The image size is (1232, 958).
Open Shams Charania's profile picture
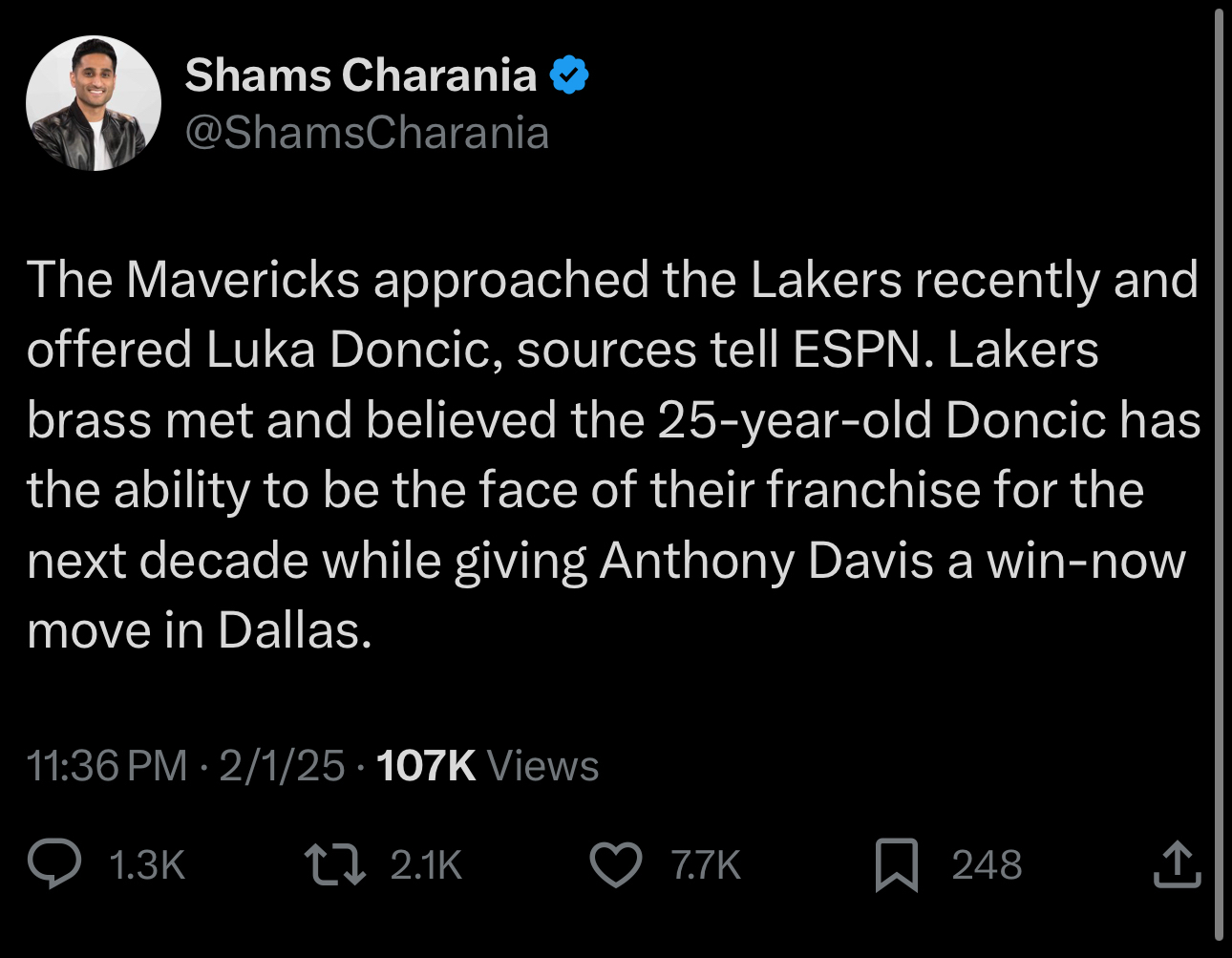click(x=94, y=103)
